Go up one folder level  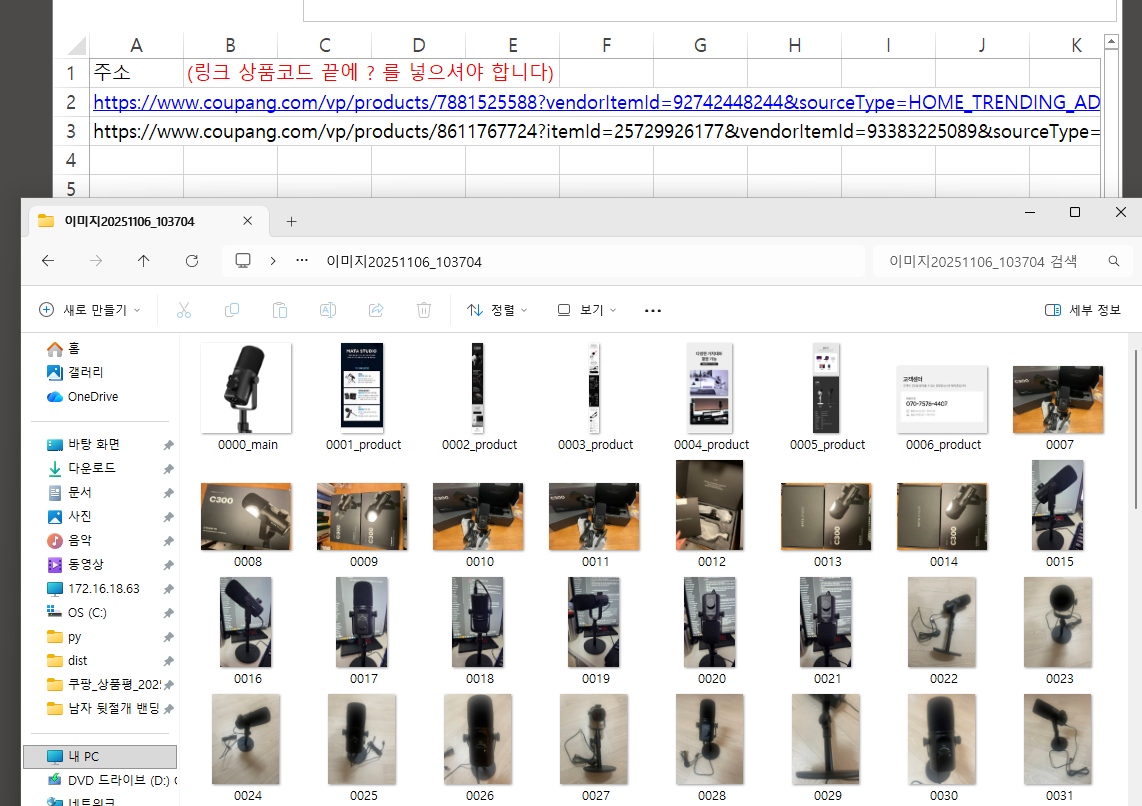coord(144,261)
